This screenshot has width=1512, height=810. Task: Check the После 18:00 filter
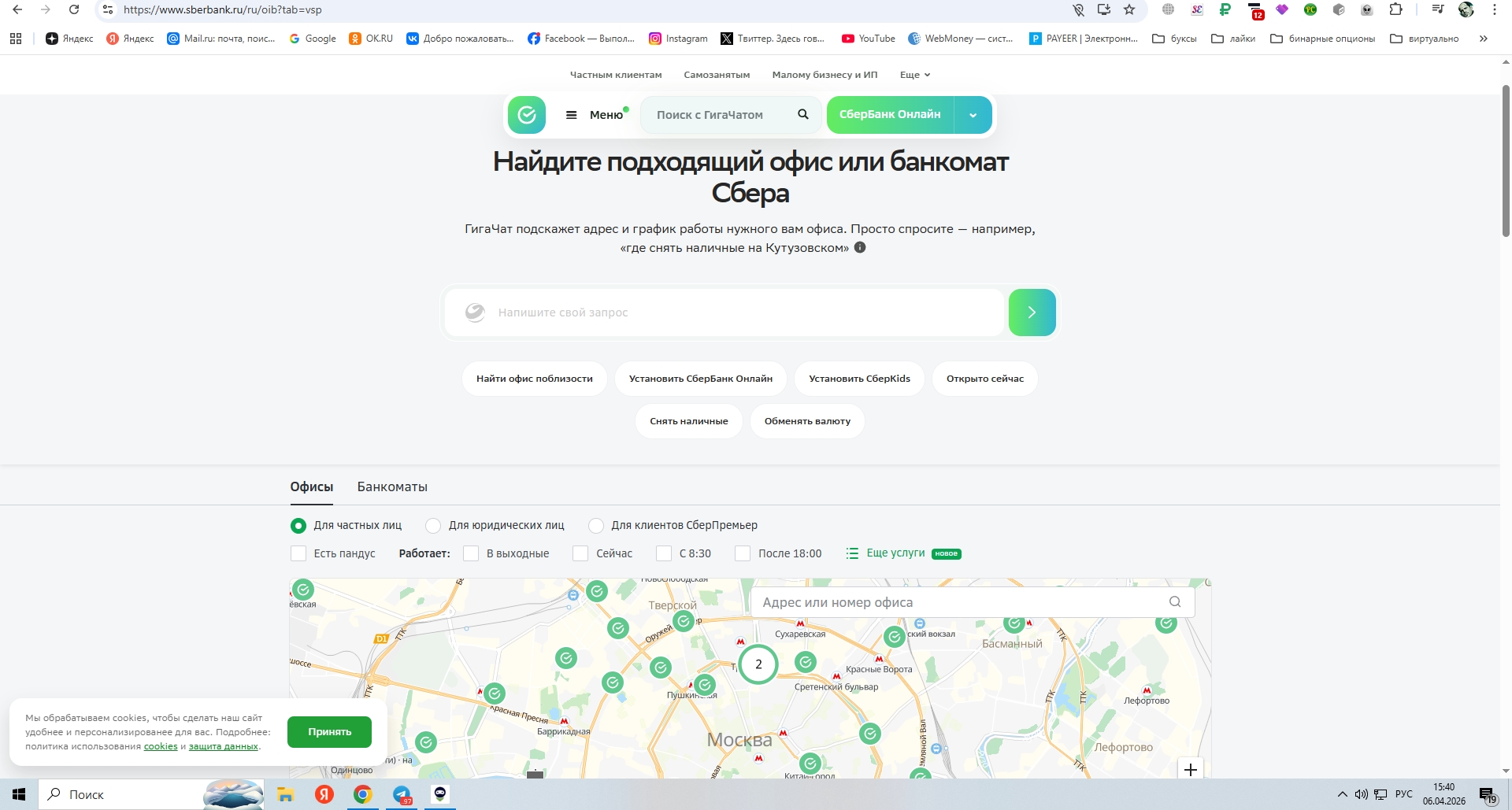point(742,553)
